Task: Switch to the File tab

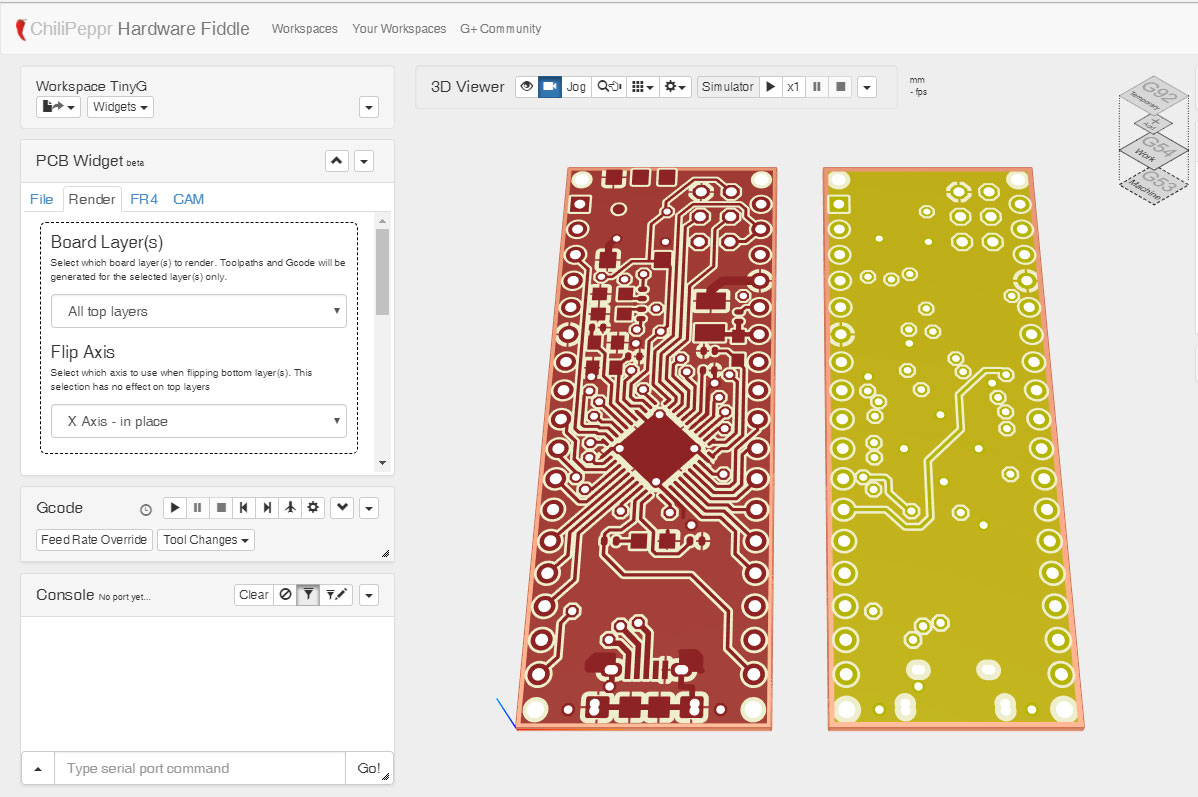Action: (41, 199)
